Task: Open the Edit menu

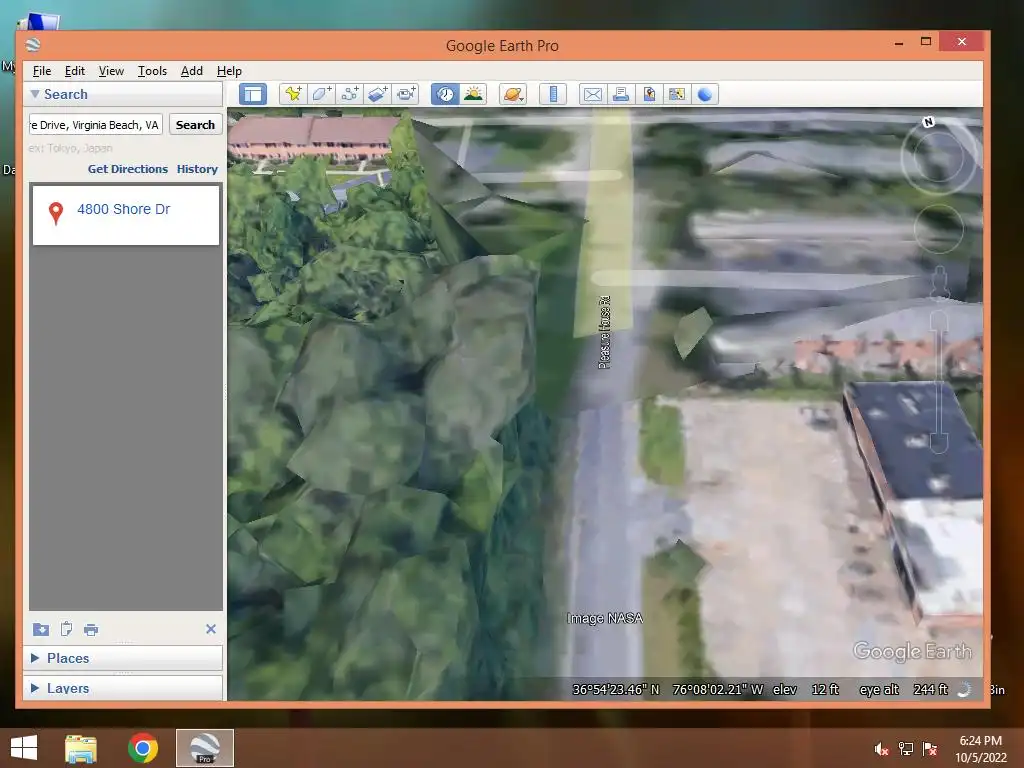Action: (x=74, y=71)
